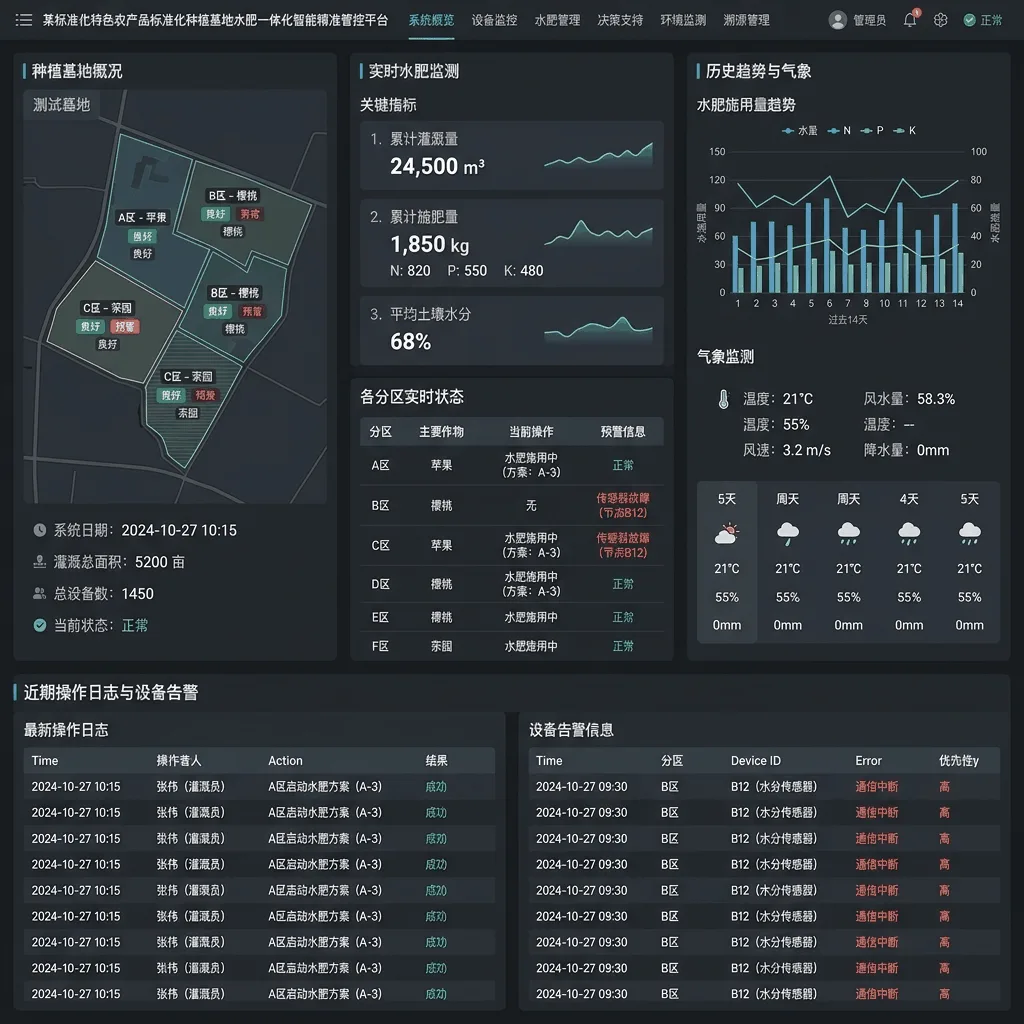Select the 决策支持 tab
This screenshot has height=1024, width=1024.
[x=620, y=20]
